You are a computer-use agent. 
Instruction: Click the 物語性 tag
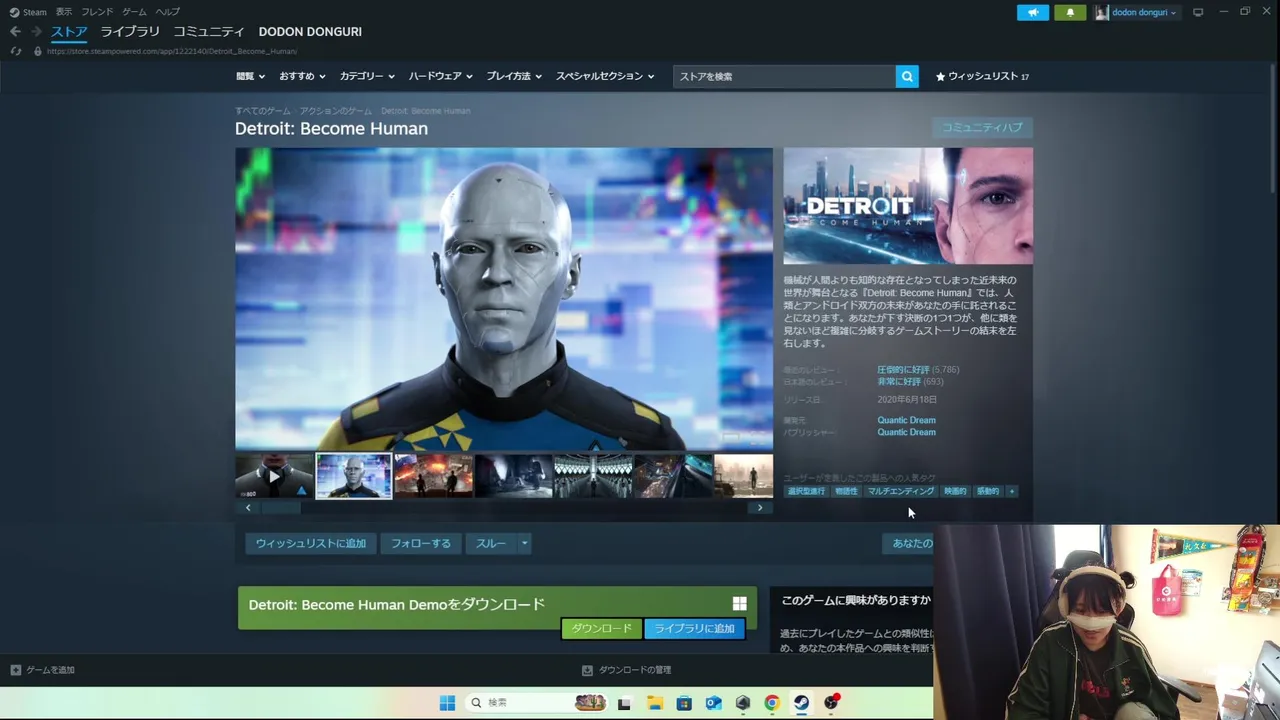pos(846,491)
